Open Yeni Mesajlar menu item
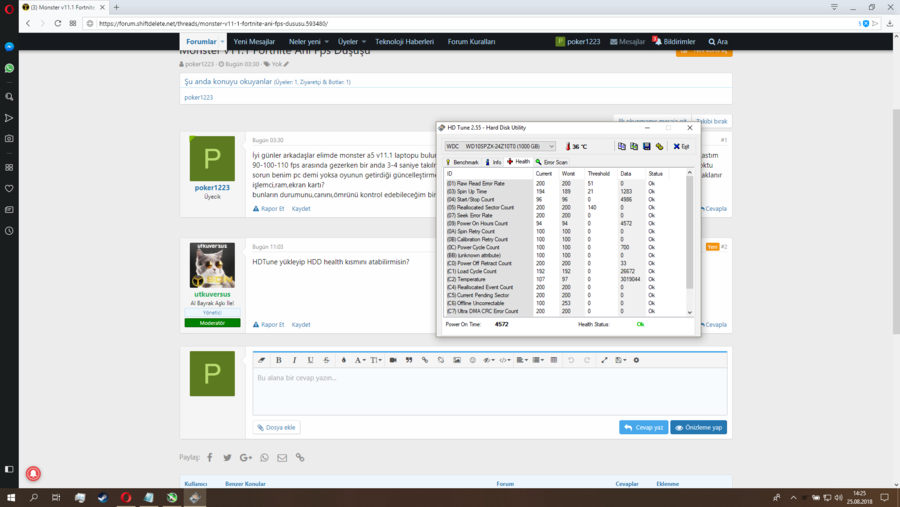This screenshot has height=507, width=900. (254, 41)
